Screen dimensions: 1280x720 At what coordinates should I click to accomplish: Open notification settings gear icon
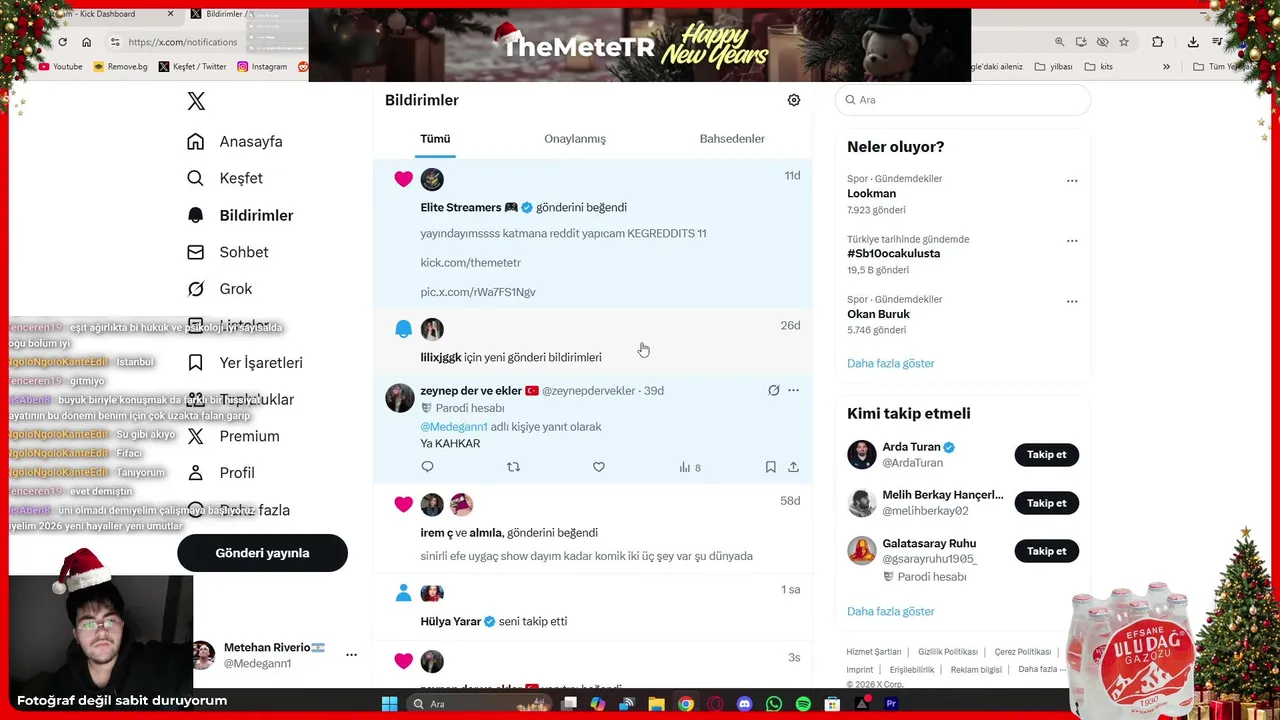pyautogui.click(x=794, y=100)
